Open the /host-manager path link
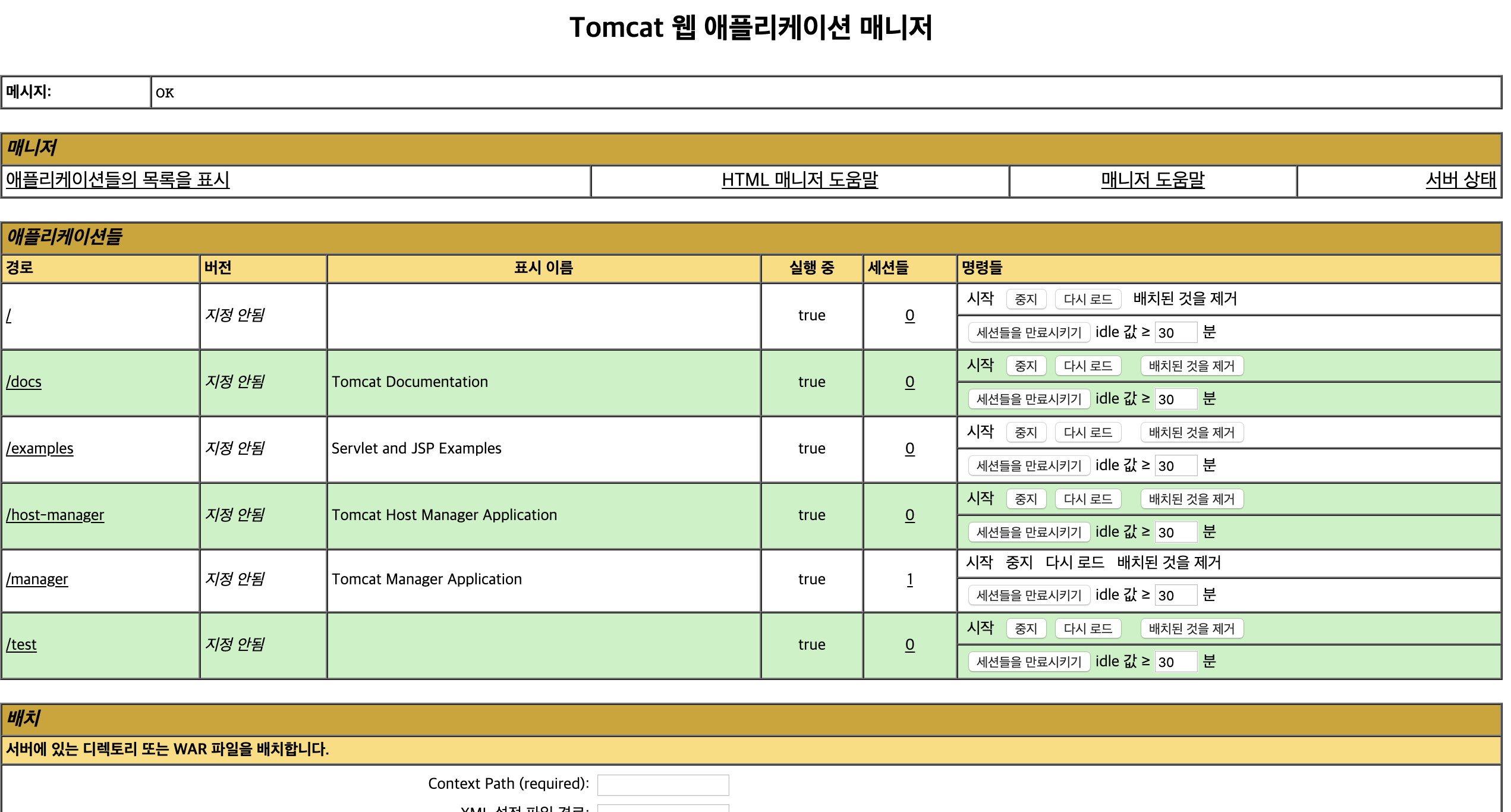The height and width of the screenshot is (812, 1511). click(55, 515)
